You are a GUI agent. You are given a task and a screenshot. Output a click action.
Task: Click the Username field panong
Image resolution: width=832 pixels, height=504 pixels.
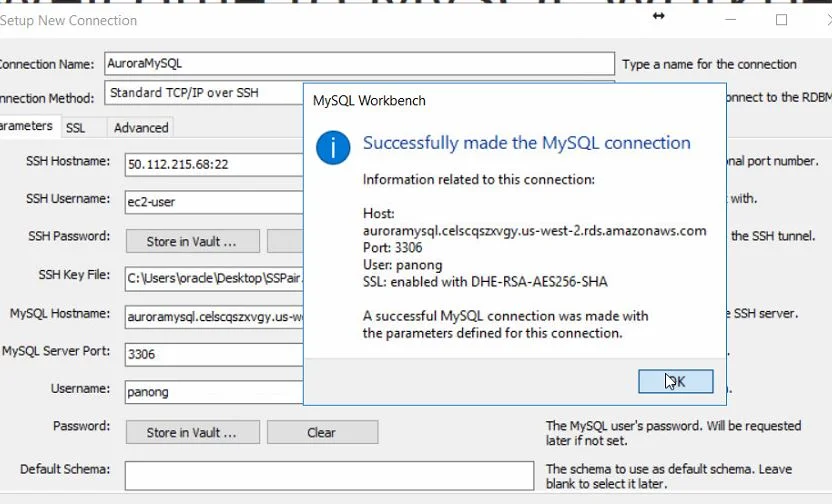[214, 392]
